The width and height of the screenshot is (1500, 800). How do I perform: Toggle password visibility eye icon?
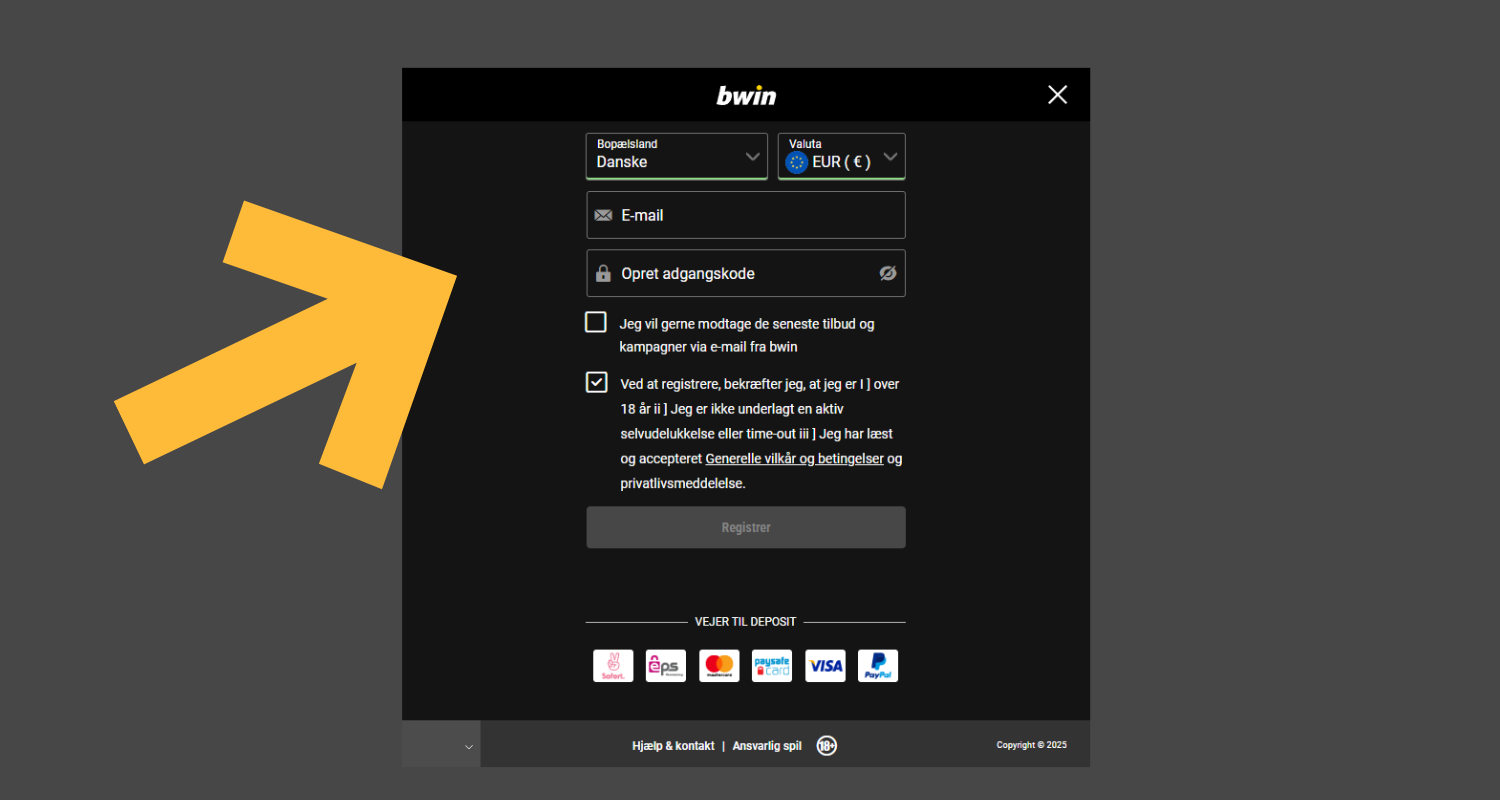click(888, 273)
